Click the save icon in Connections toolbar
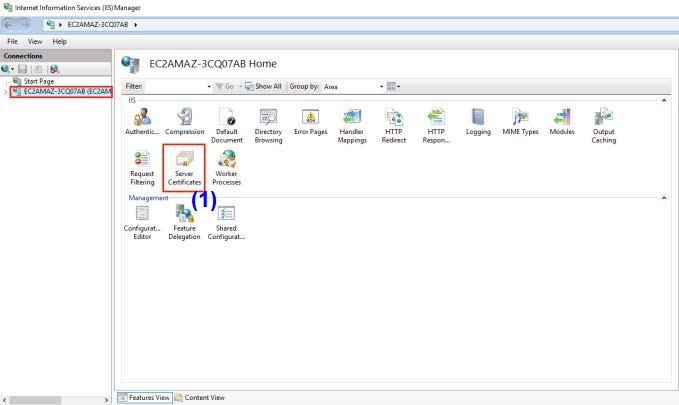Image resolution: width=679 pixels, height=405 pixels. coord(23,69)
